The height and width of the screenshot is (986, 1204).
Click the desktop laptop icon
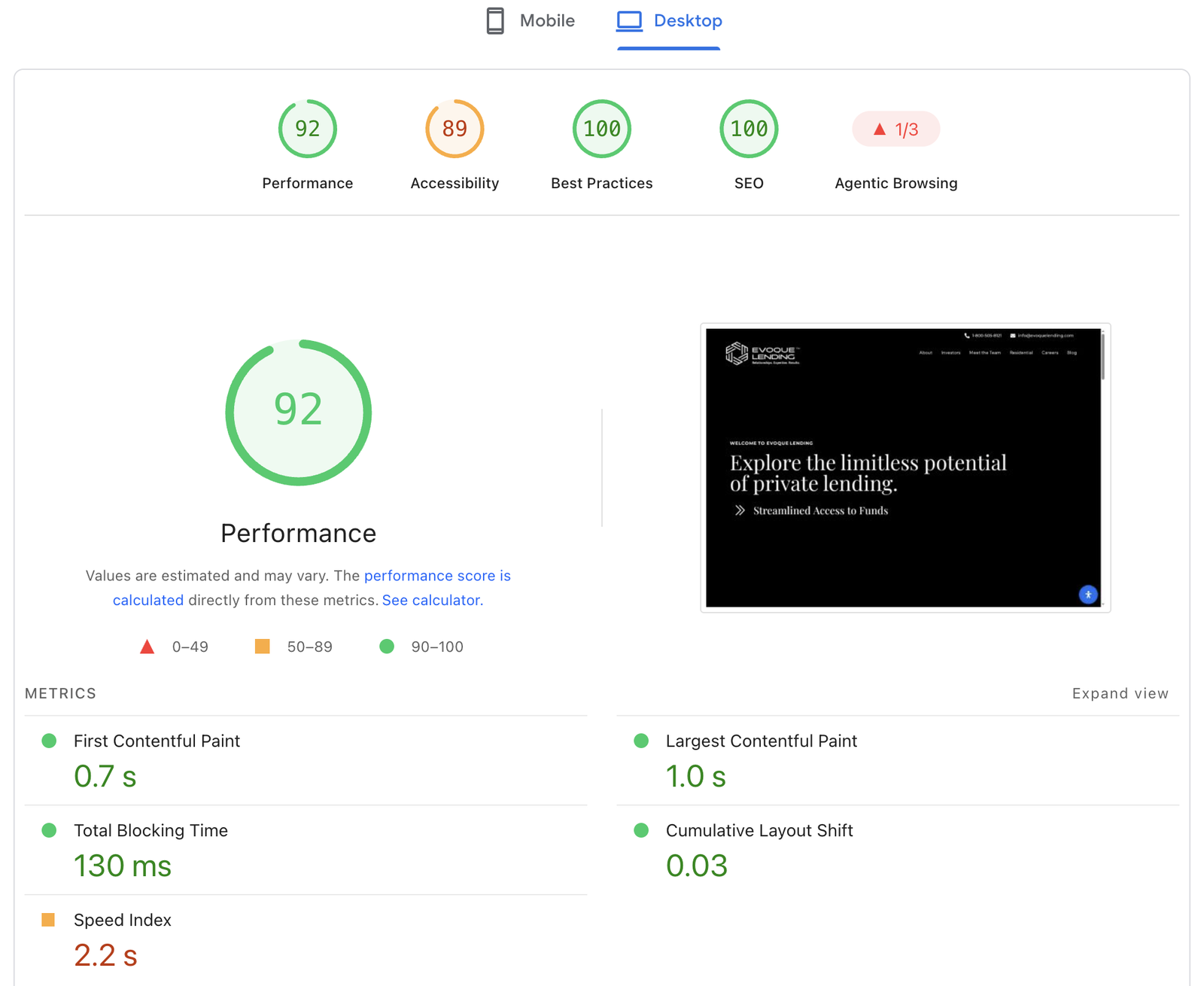[x=630, y=21]
